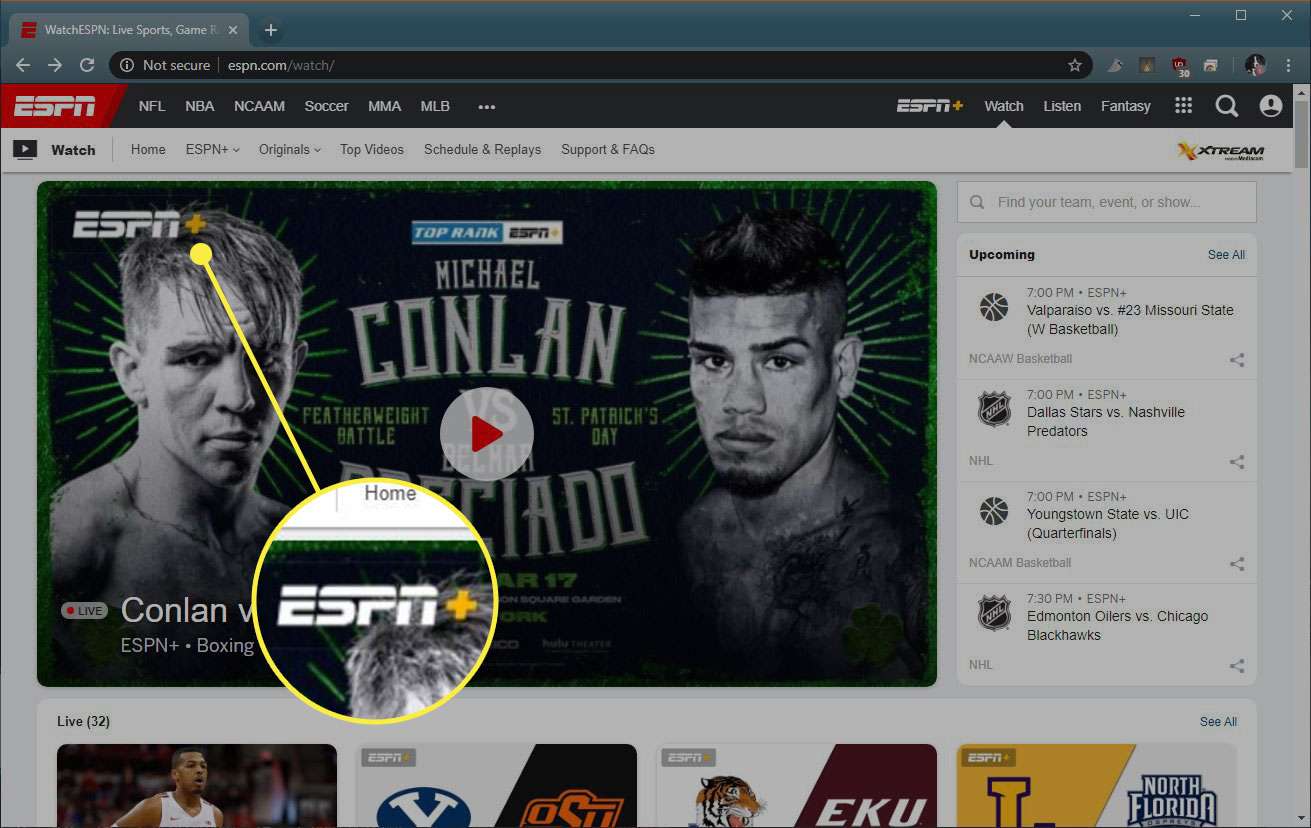The width and height of the screenshot is (1311, 828).
Task: Open the NFL menu
Action: pos(152,106)
